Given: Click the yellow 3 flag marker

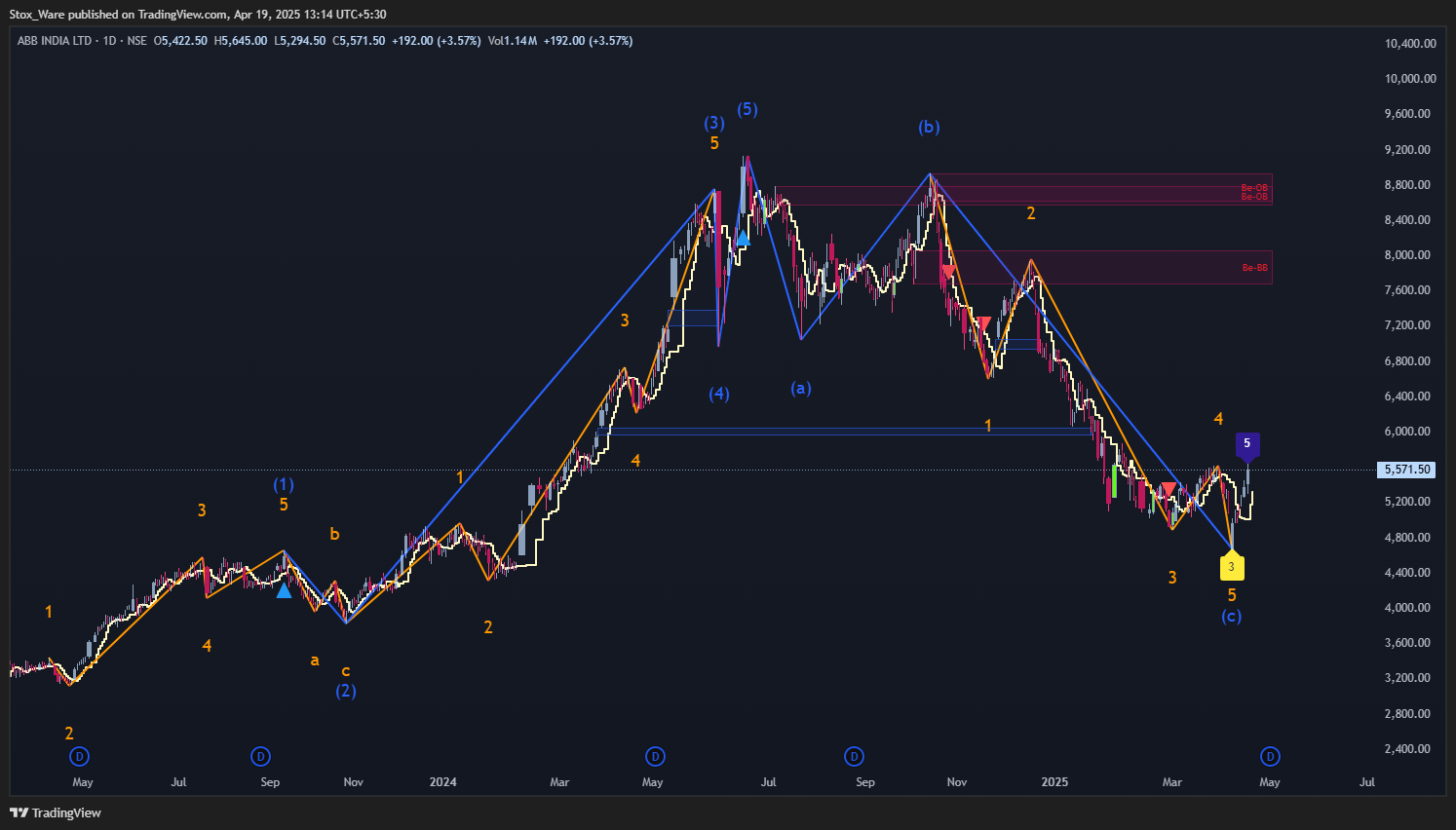Looking at the screenshot, I should pyautogui.click(x=1232, y=565).
